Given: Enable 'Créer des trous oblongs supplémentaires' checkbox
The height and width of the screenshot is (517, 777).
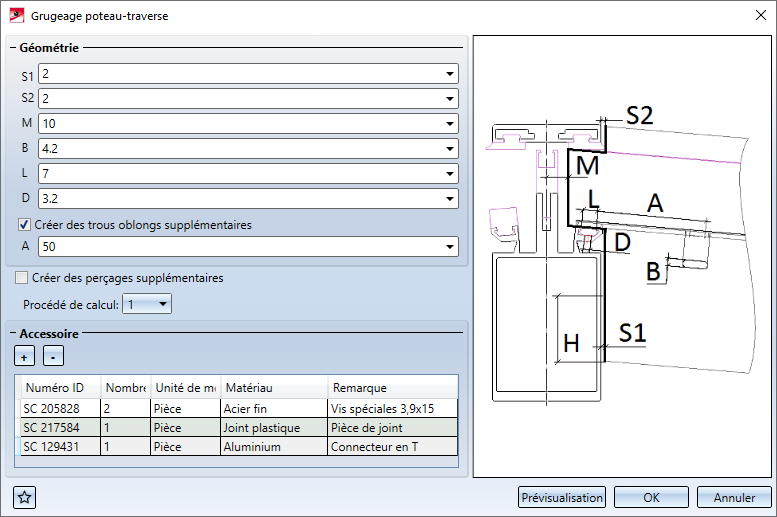Looking at the screenshot, I should (25, 225).
